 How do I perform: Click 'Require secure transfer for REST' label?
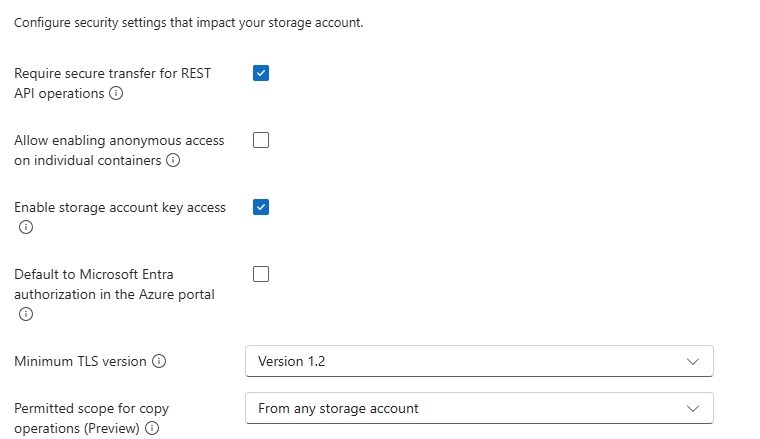point(112,73)
